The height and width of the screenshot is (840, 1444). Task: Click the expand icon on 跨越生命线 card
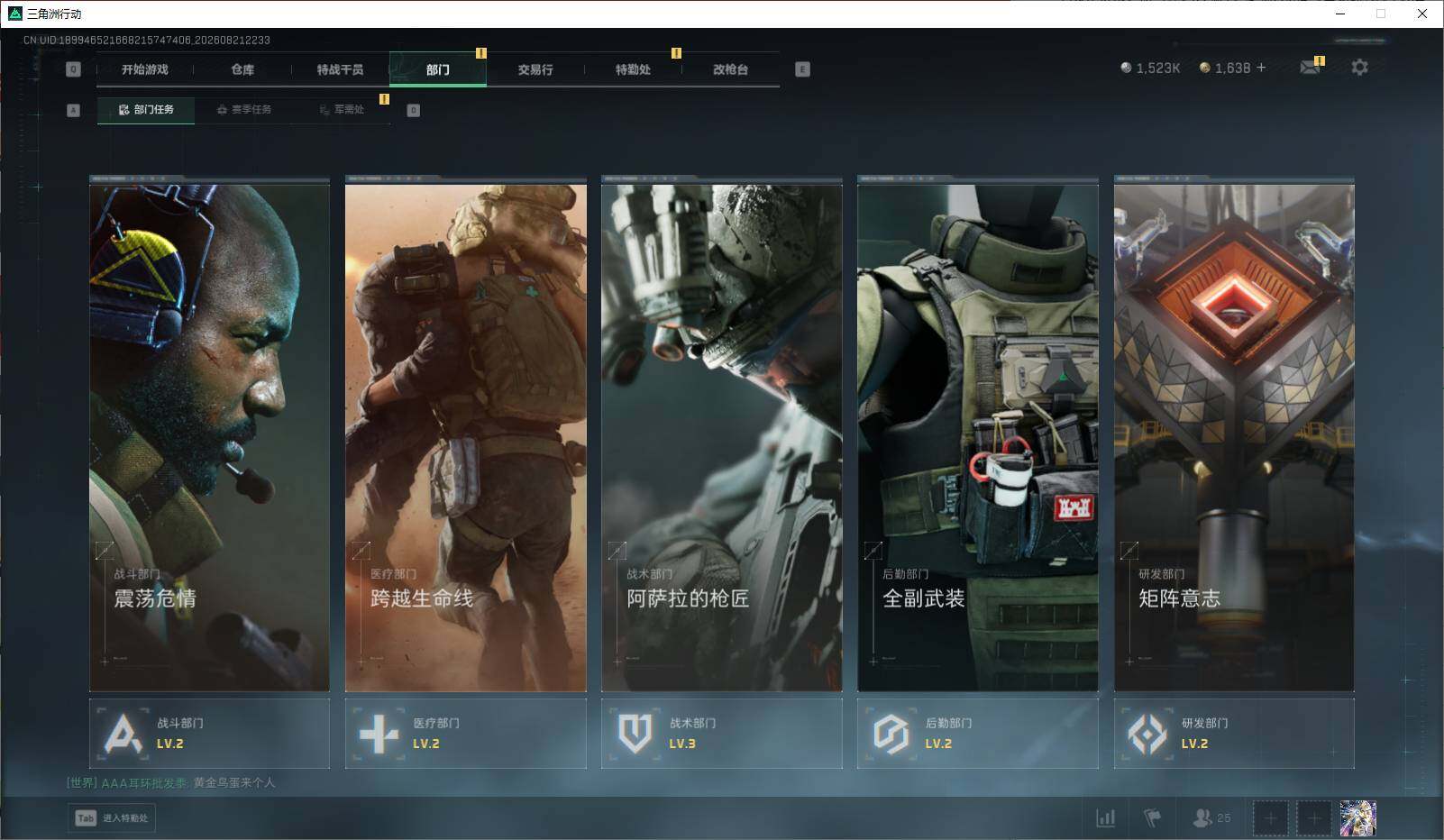click(x=361, y=550)
